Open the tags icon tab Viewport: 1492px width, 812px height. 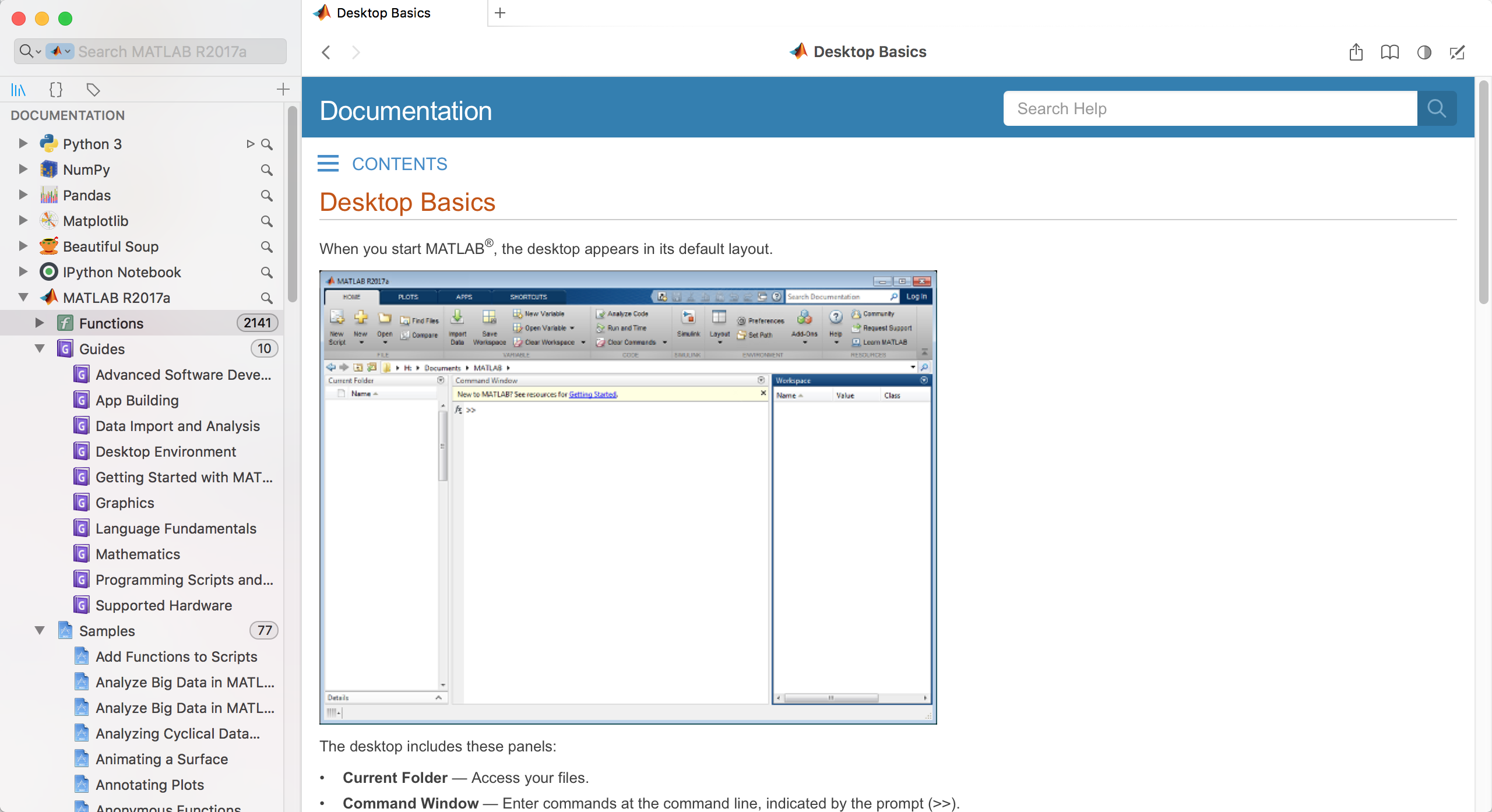(x=93, y=90)
